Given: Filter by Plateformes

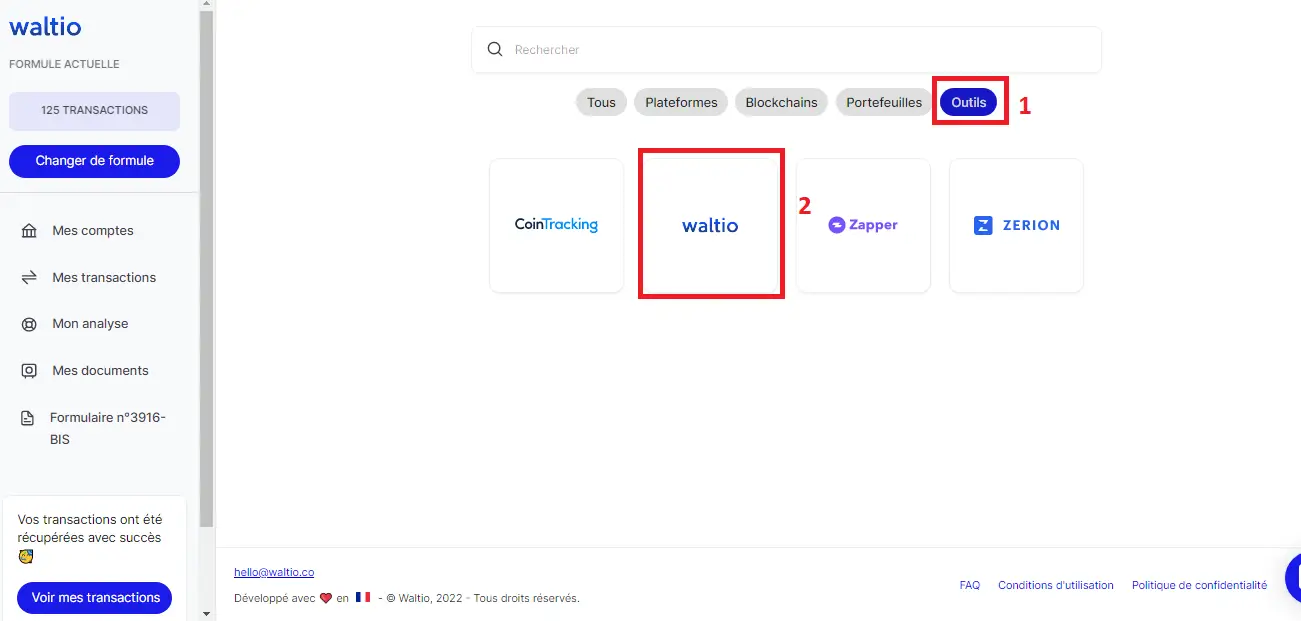Looking at the screenshot, I should [681, 103].
